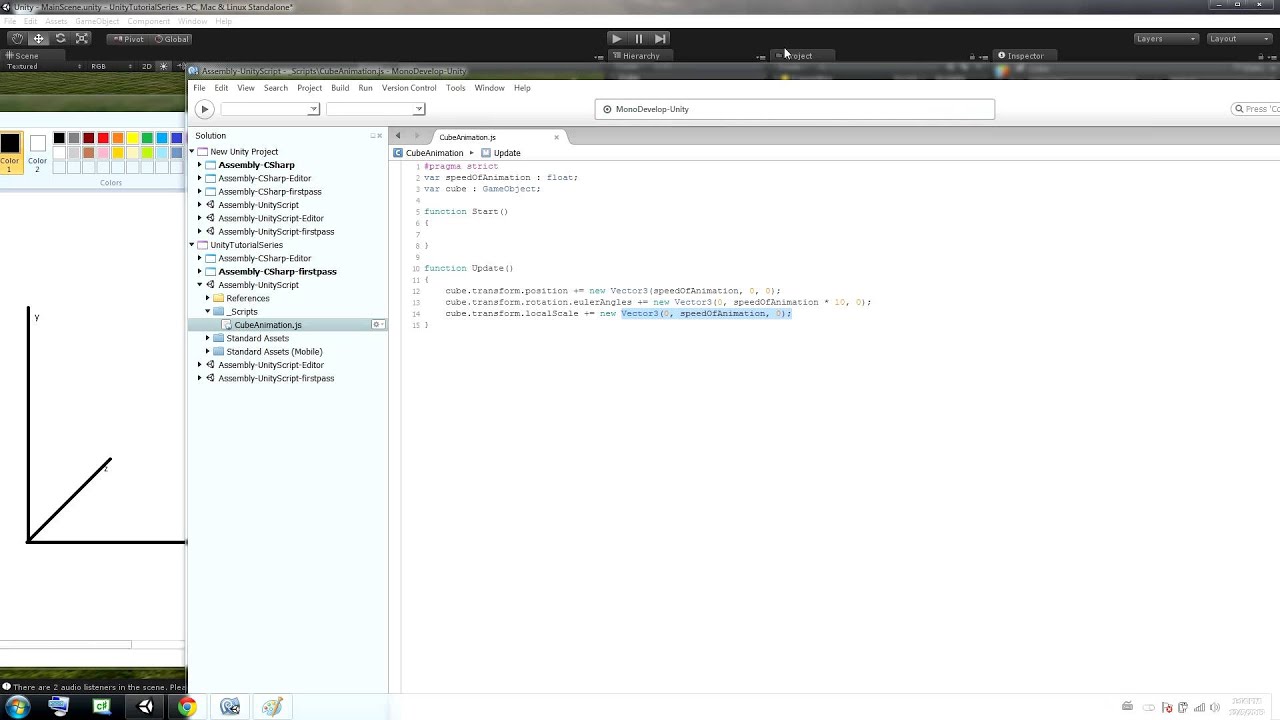Pick yellow swatch in Paint palette
This screenshot has height=720, width=1280.
132,138
